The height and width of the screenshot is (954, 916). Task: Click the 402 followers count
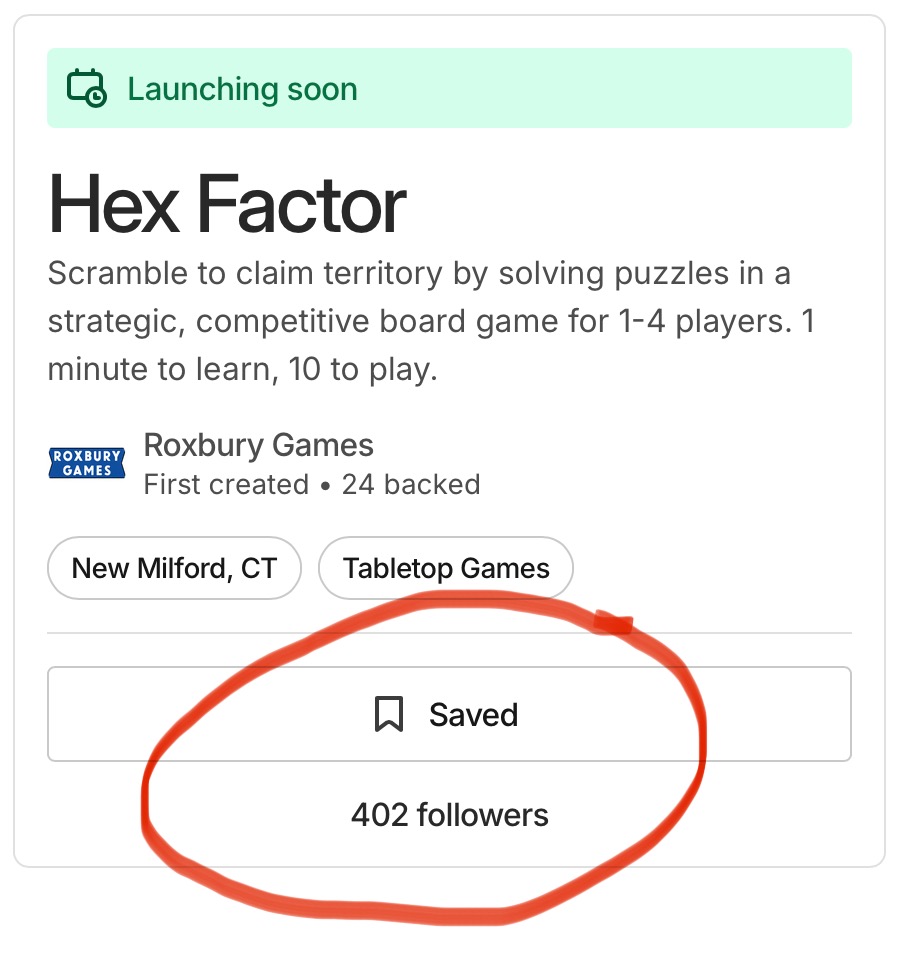pyautogui.click(x=449, y=815)
